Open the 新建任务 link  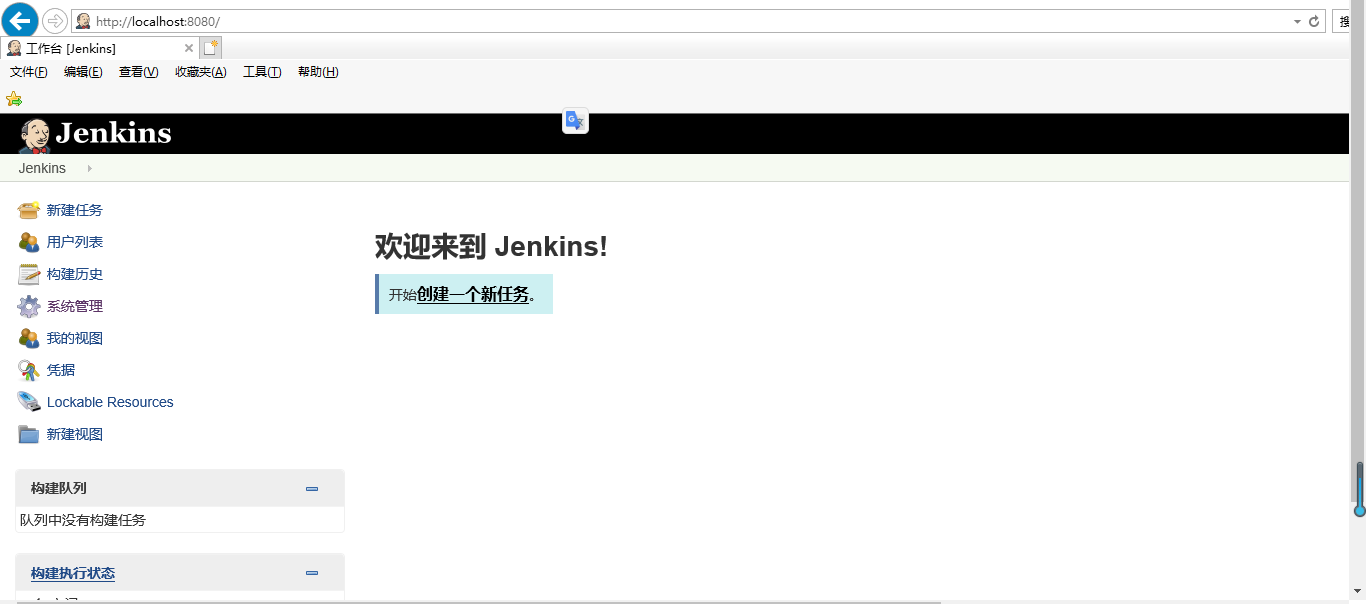click(x=75, y=210)
